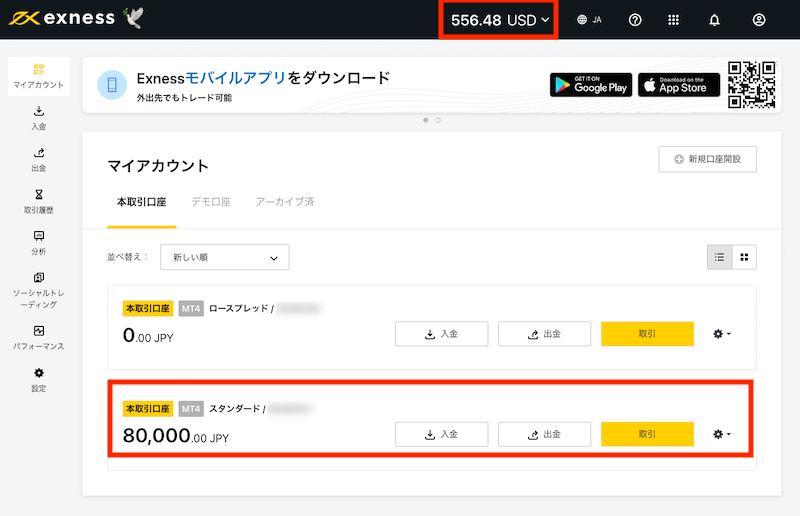Switch to 本取引口座 tab
The width and height of the screenshot is (800, 516).
(x=141, y=202)
